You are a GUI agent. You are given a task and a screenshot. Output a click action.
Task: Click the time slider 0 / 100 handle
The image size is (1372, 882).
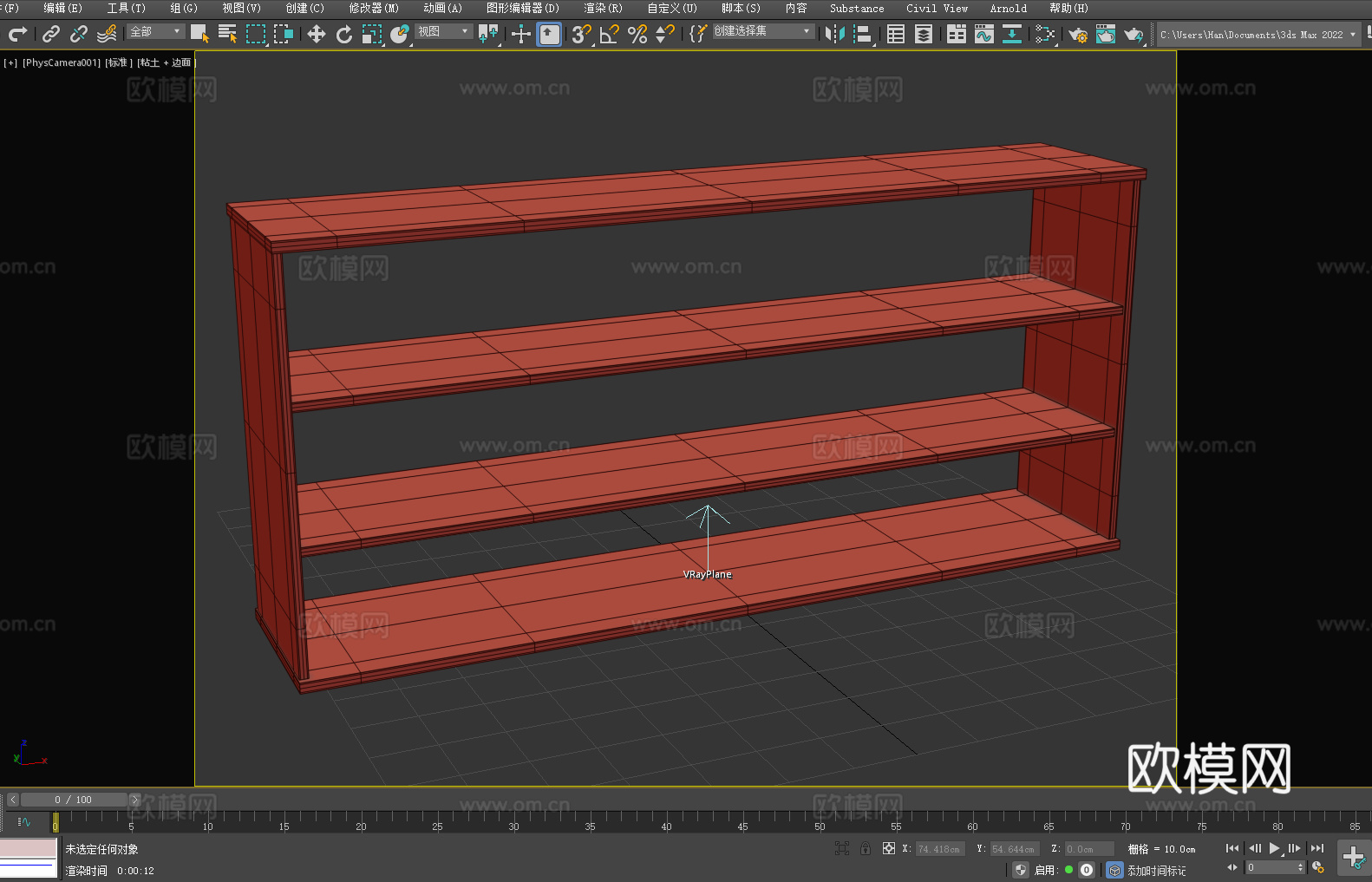click(x=73, y=800)
